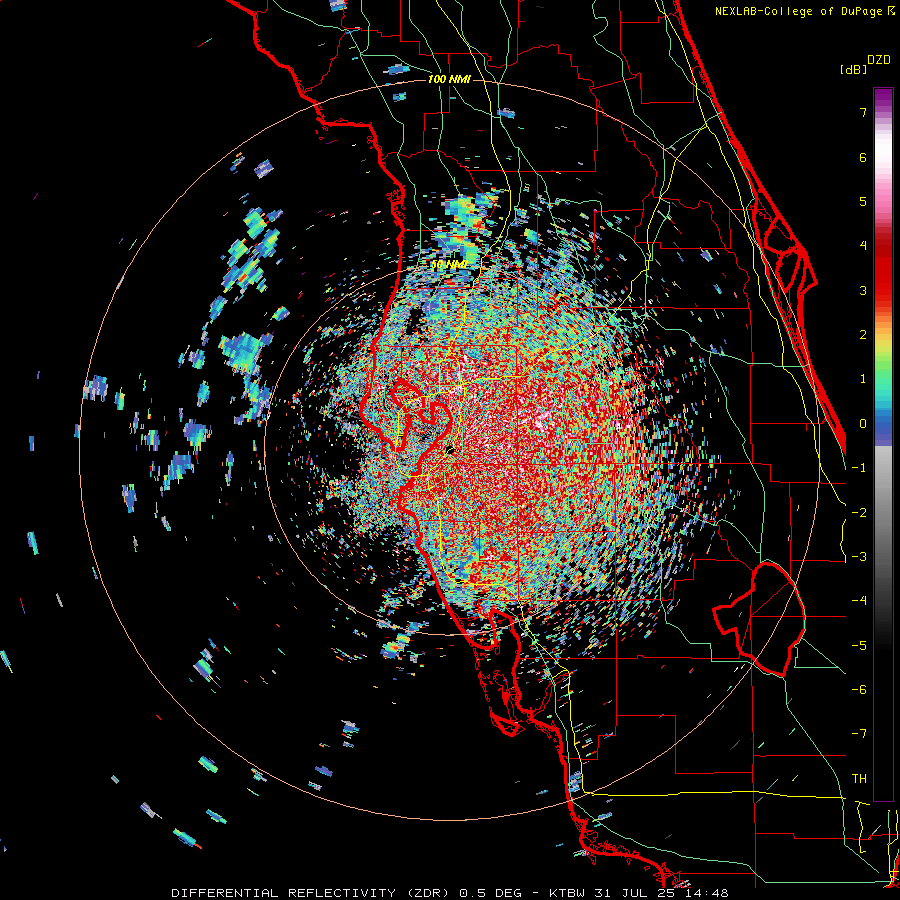The width and height of the screenshot is (900, 900).
Task: Click the "50 NMI" range ring label
Action: coord(449,265)
